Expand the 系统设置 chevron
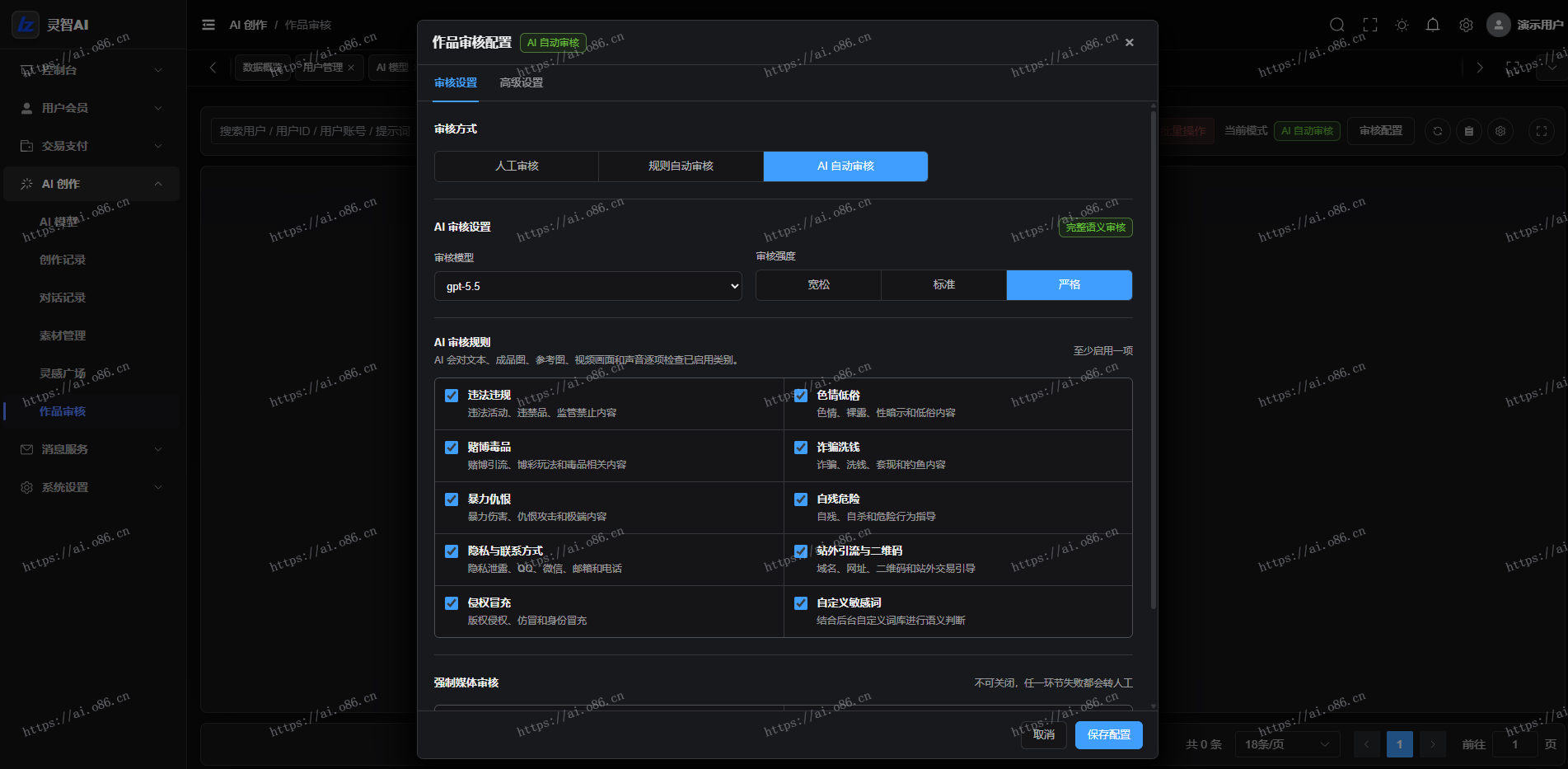 tap(158, 487)
